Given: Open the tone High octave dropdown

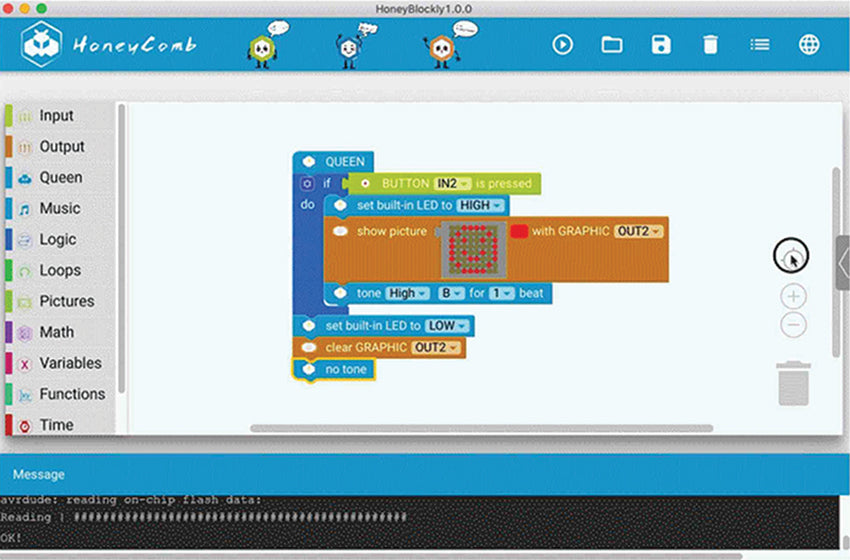Looking at the screenshot, I should (407, 293).
